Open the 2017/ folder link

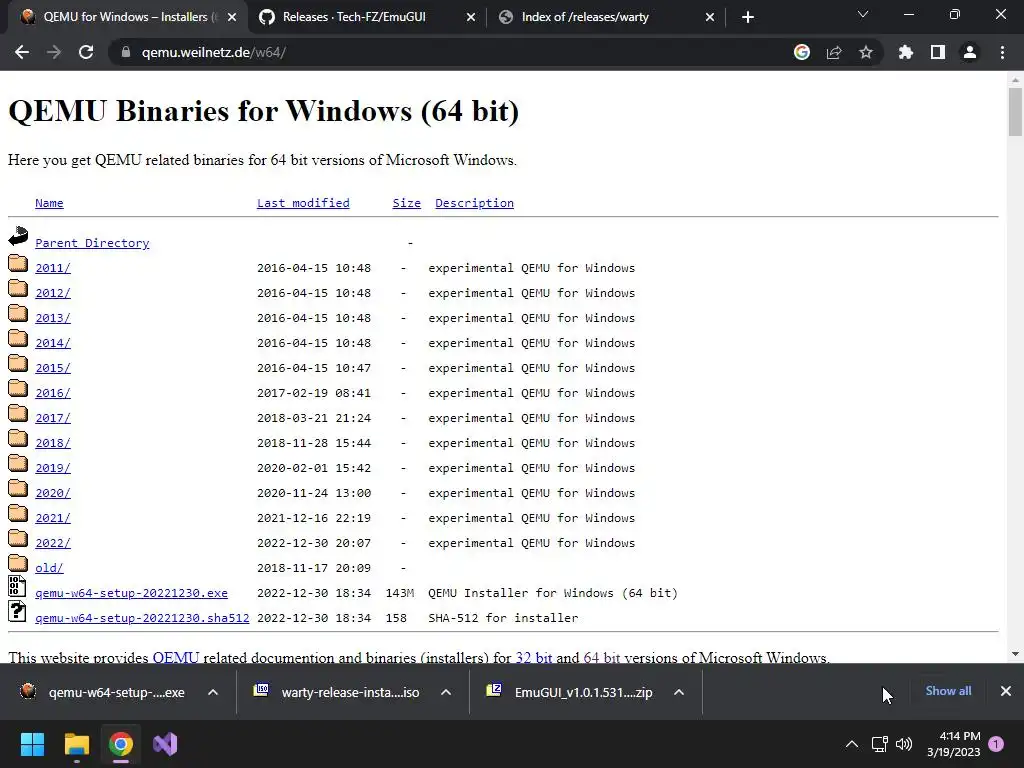tap(53, 418)
